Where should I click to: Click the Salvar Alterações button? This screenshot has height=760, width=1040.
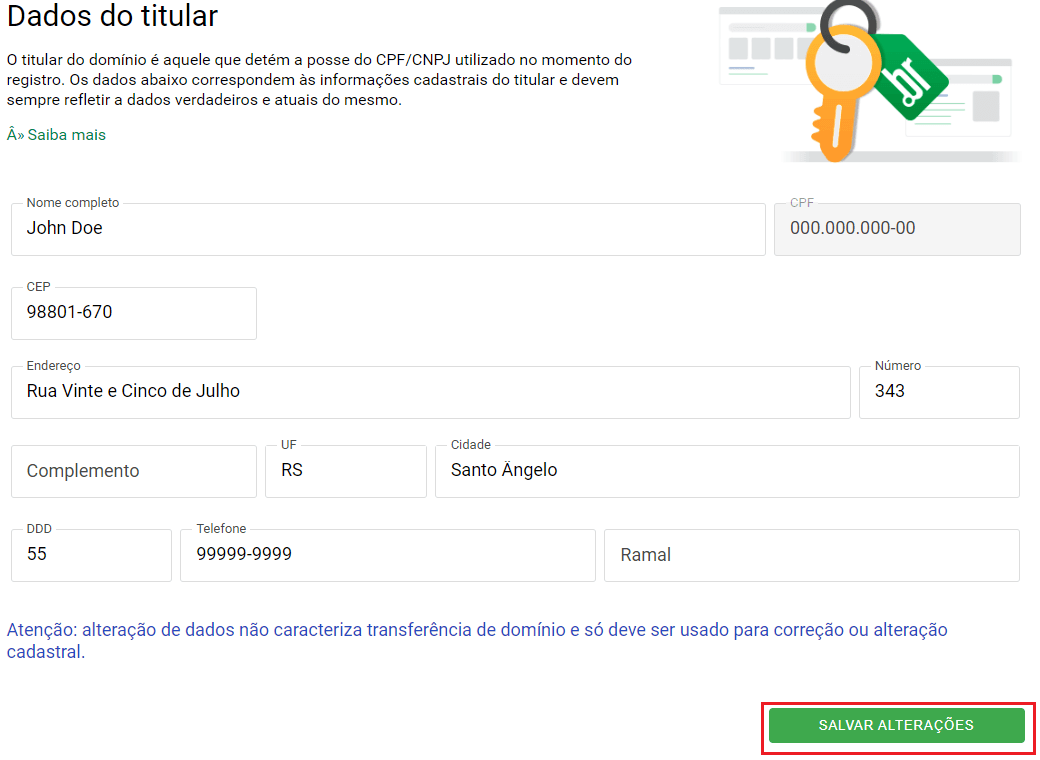[x=897, y=725]
